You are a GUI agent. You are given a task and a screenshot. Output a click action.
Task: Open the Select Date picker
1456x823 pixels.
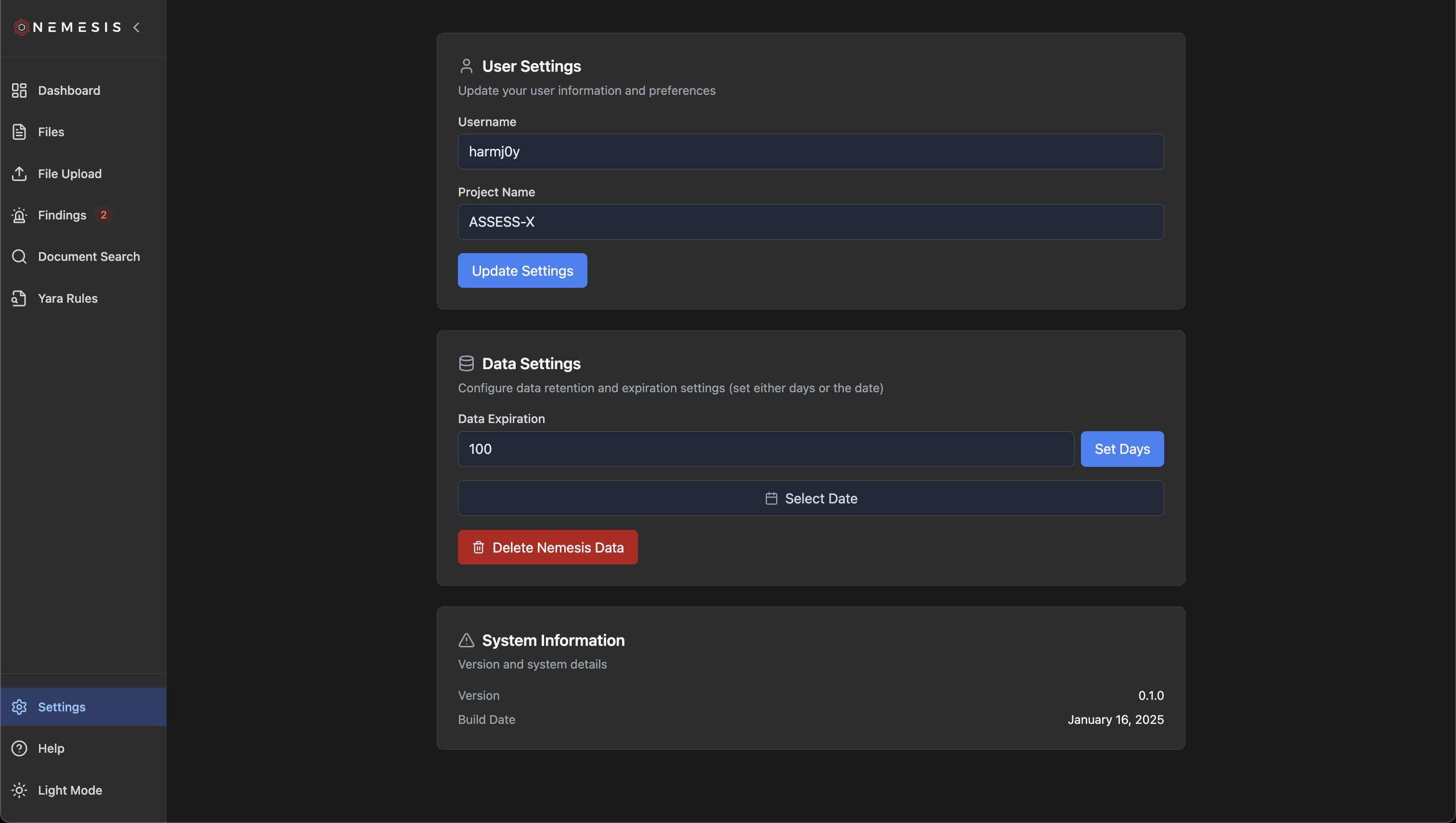[x=810, y=498]
